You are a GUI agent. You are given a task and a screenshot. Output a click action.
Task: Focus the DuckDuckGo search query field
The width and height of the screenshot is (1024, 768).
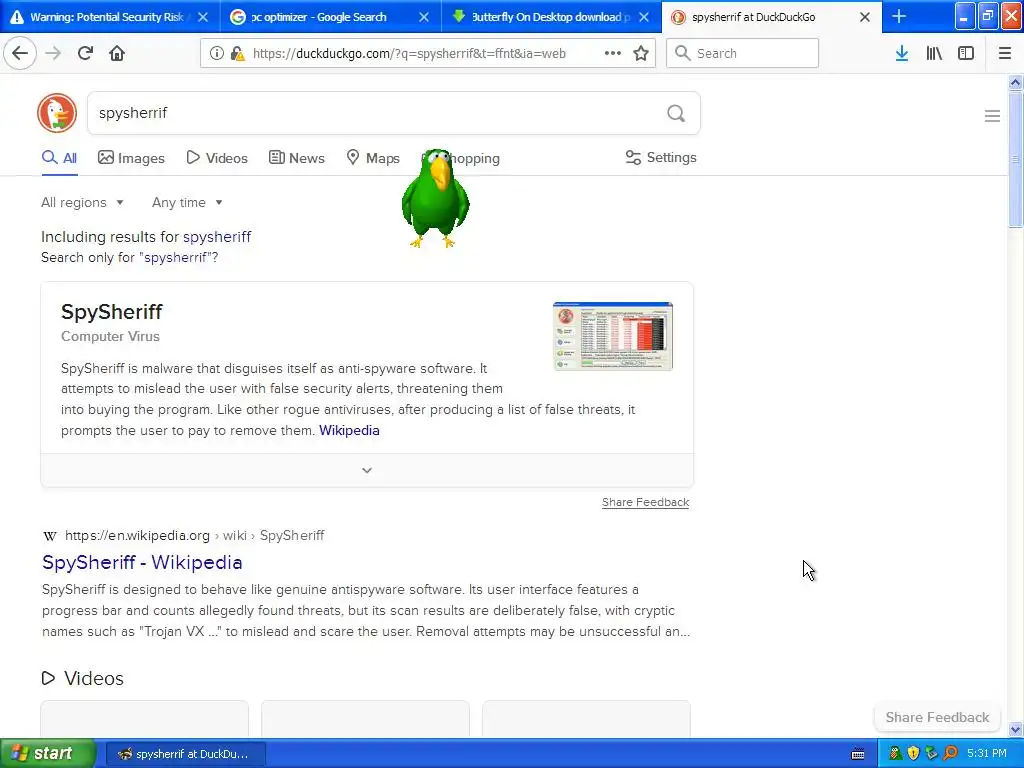pos(376,113)
